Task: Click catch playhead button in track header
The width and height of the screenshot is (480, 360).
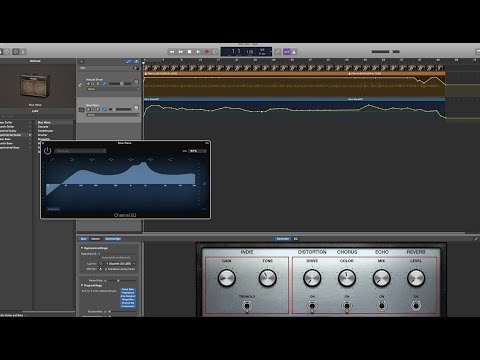Action: 136,61
